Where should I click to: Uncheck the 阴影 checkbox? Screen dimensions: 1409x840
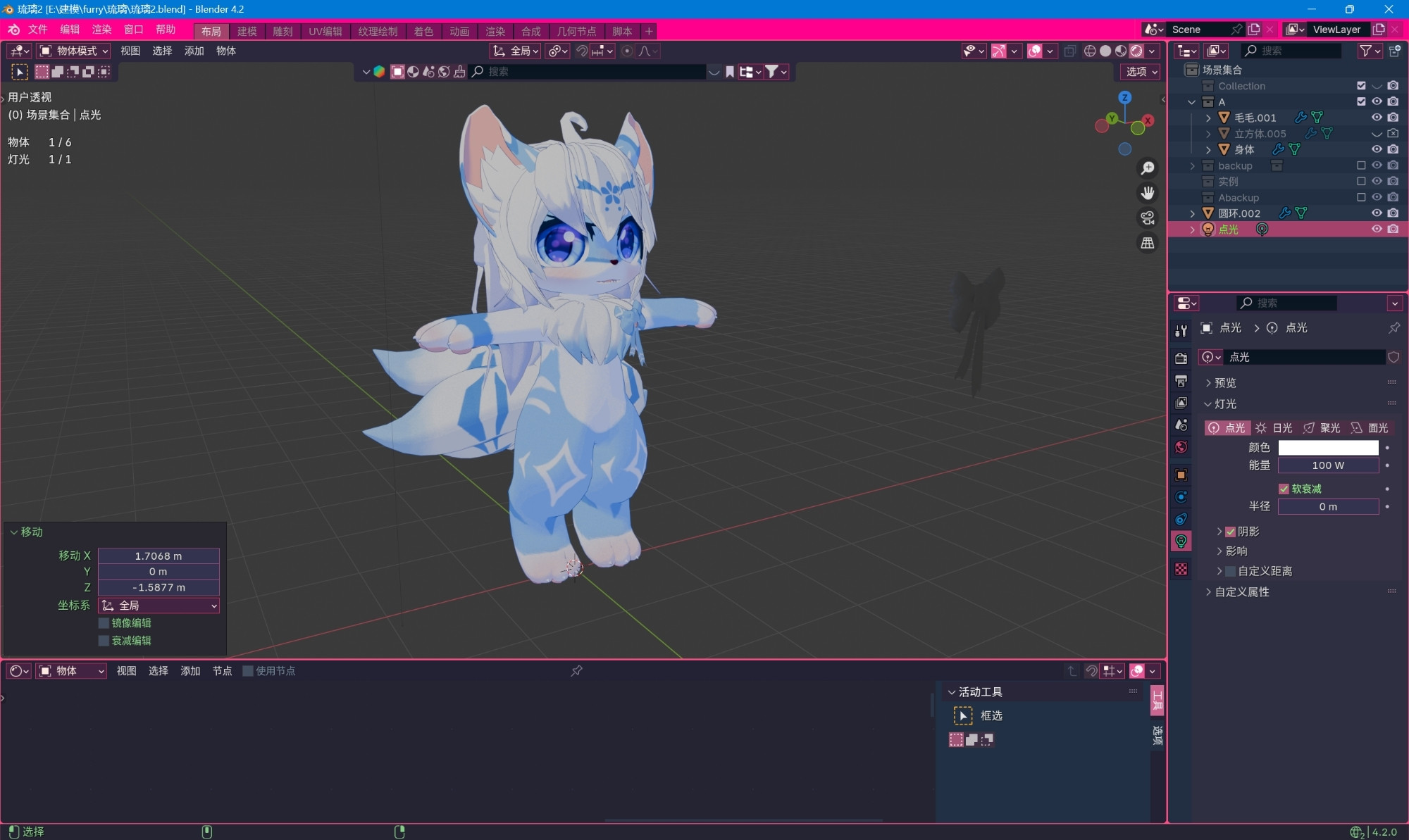point(1230,532)
